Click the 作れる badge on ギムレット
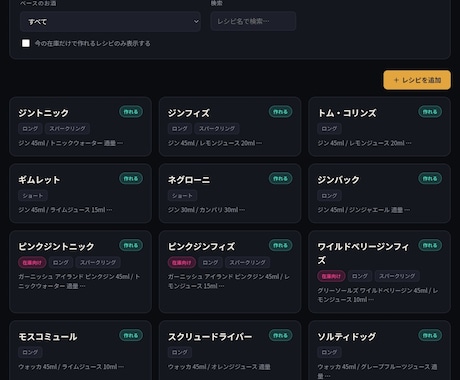Image resolution: width=460 pixels, height=380 pixels. [x=131, y=179]
